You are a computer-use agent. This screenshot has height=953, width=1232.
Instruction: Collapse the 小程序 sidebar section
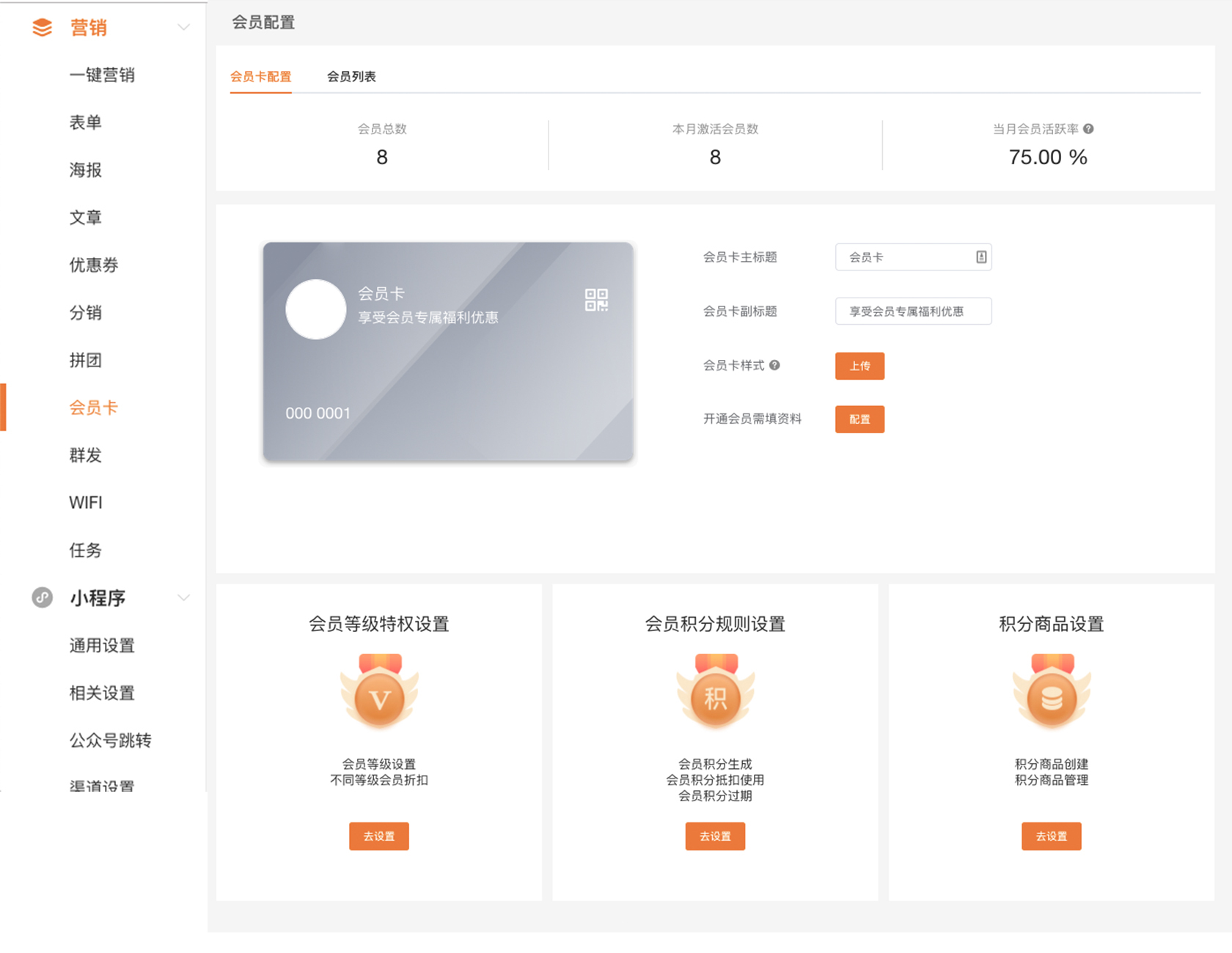183,597
